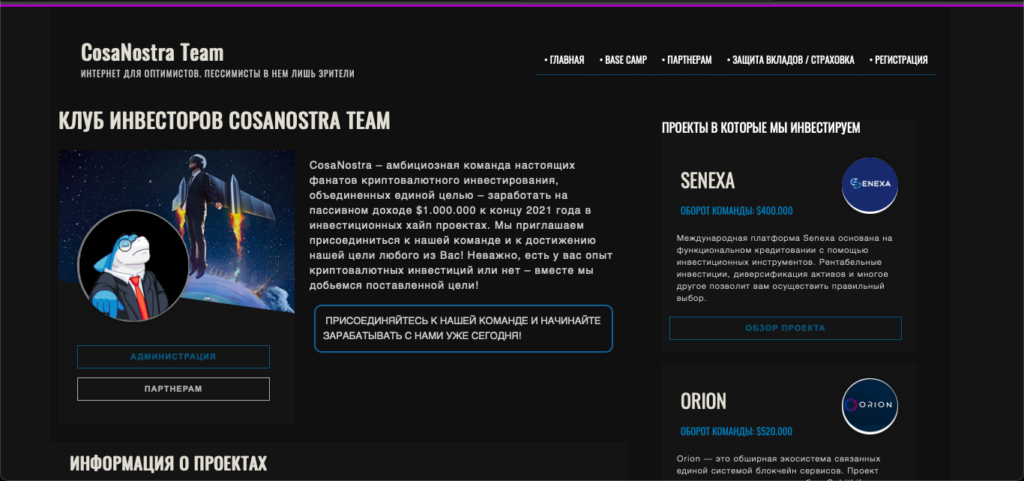Click the Orion round logo
This screenshot has width=1024, height=481.
[x=870, y=406]
